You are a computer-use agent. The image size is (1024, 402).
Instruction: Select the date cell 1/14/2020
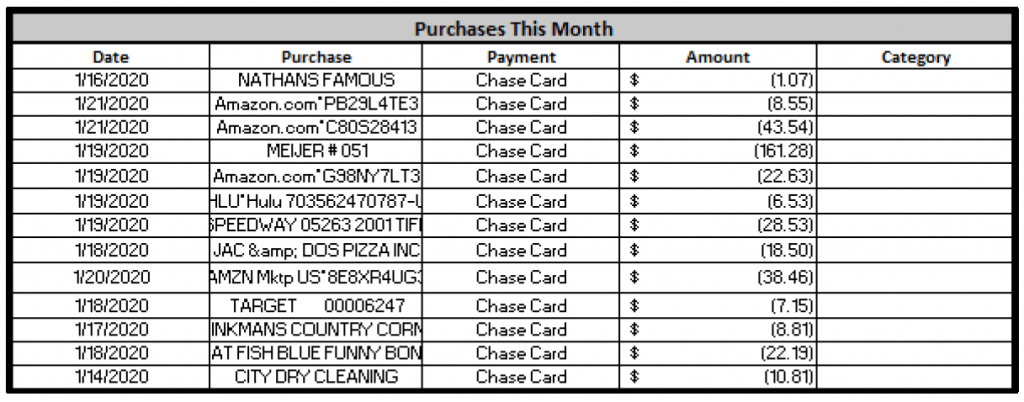pos(111,377)
